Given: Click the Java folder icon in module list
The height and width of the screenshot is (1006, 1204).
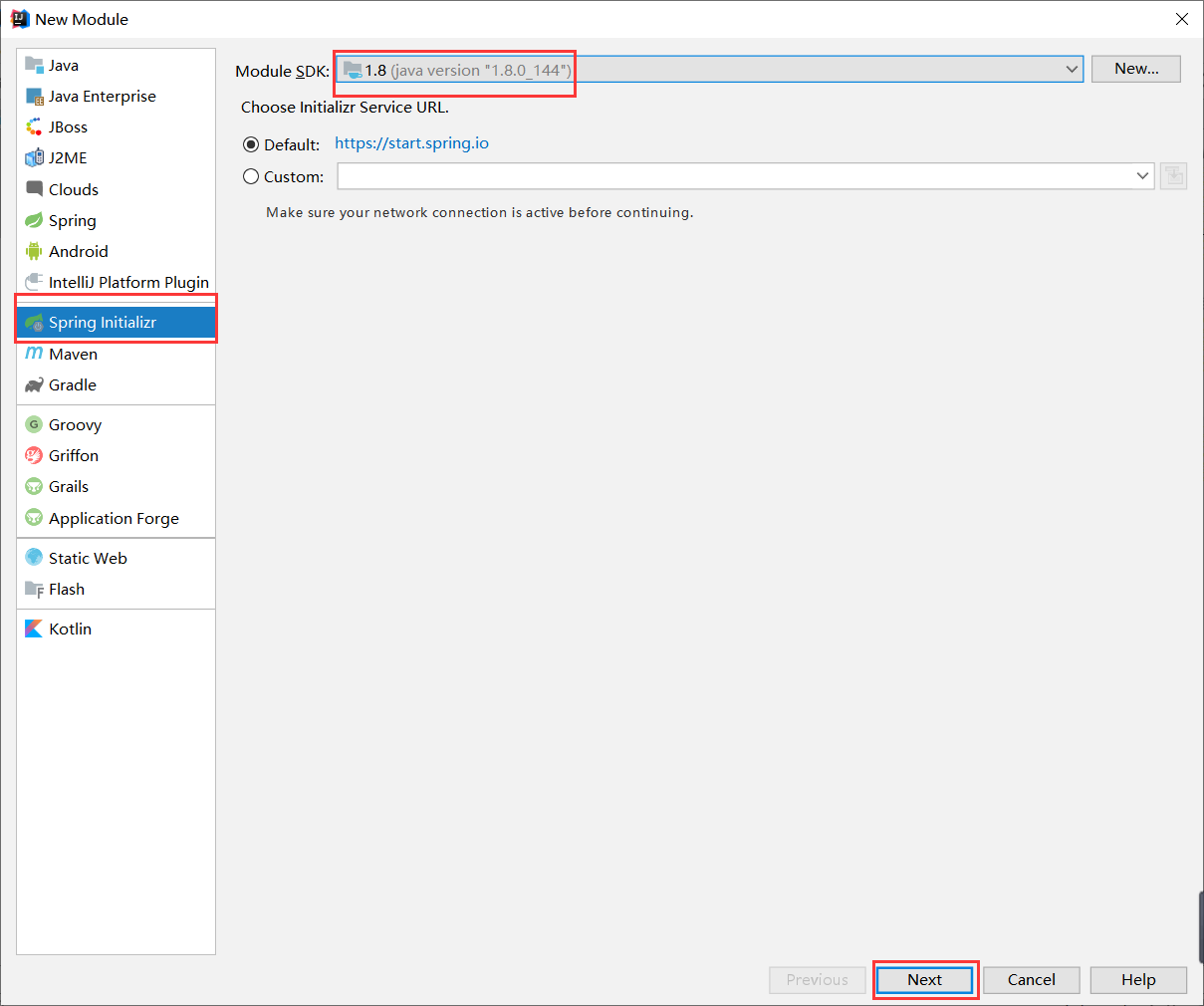Looking at the screenshot, I should tap(34, 65).
